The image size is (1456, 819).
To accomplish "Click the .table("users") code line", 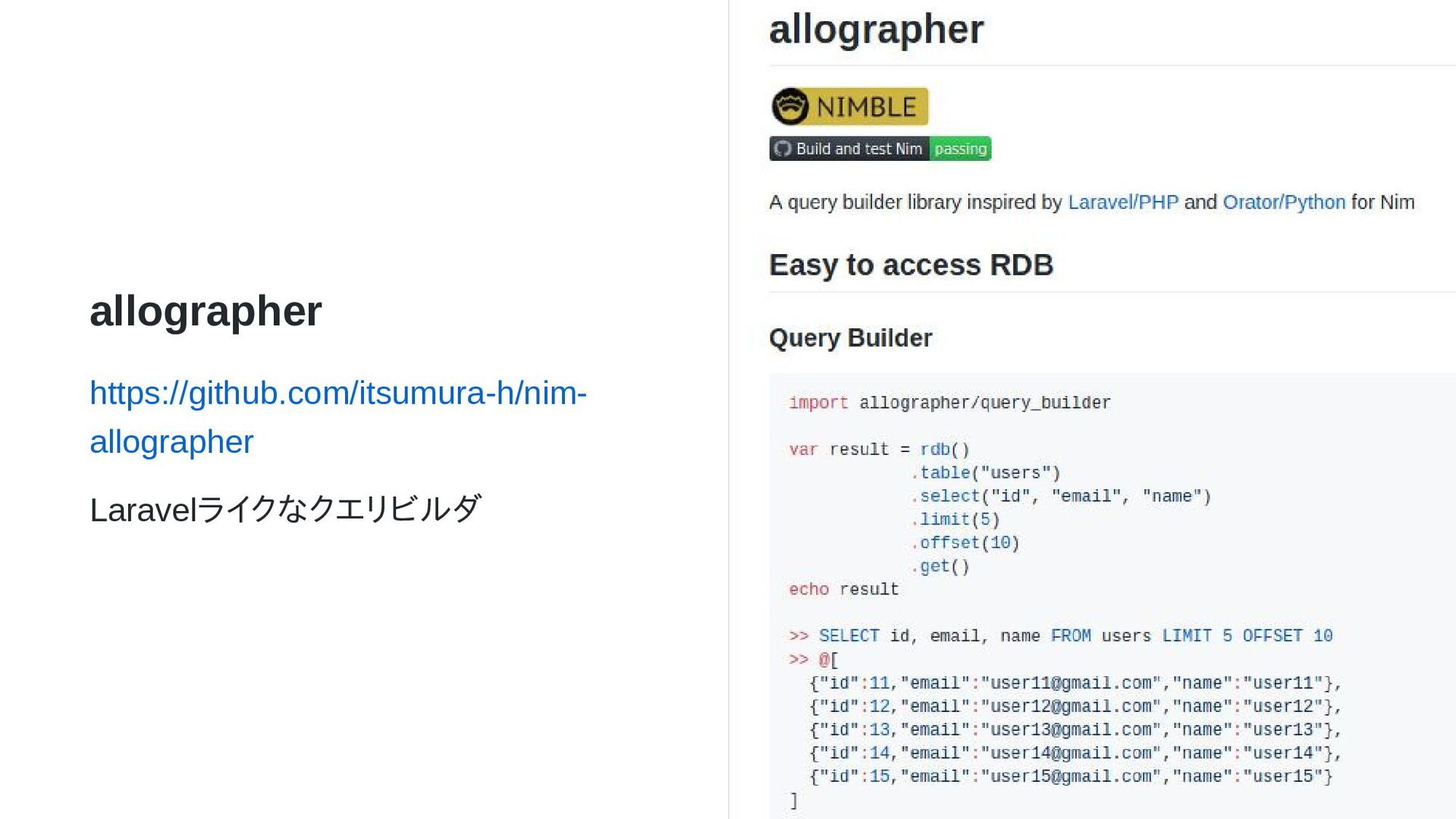I will coord(986,473).
